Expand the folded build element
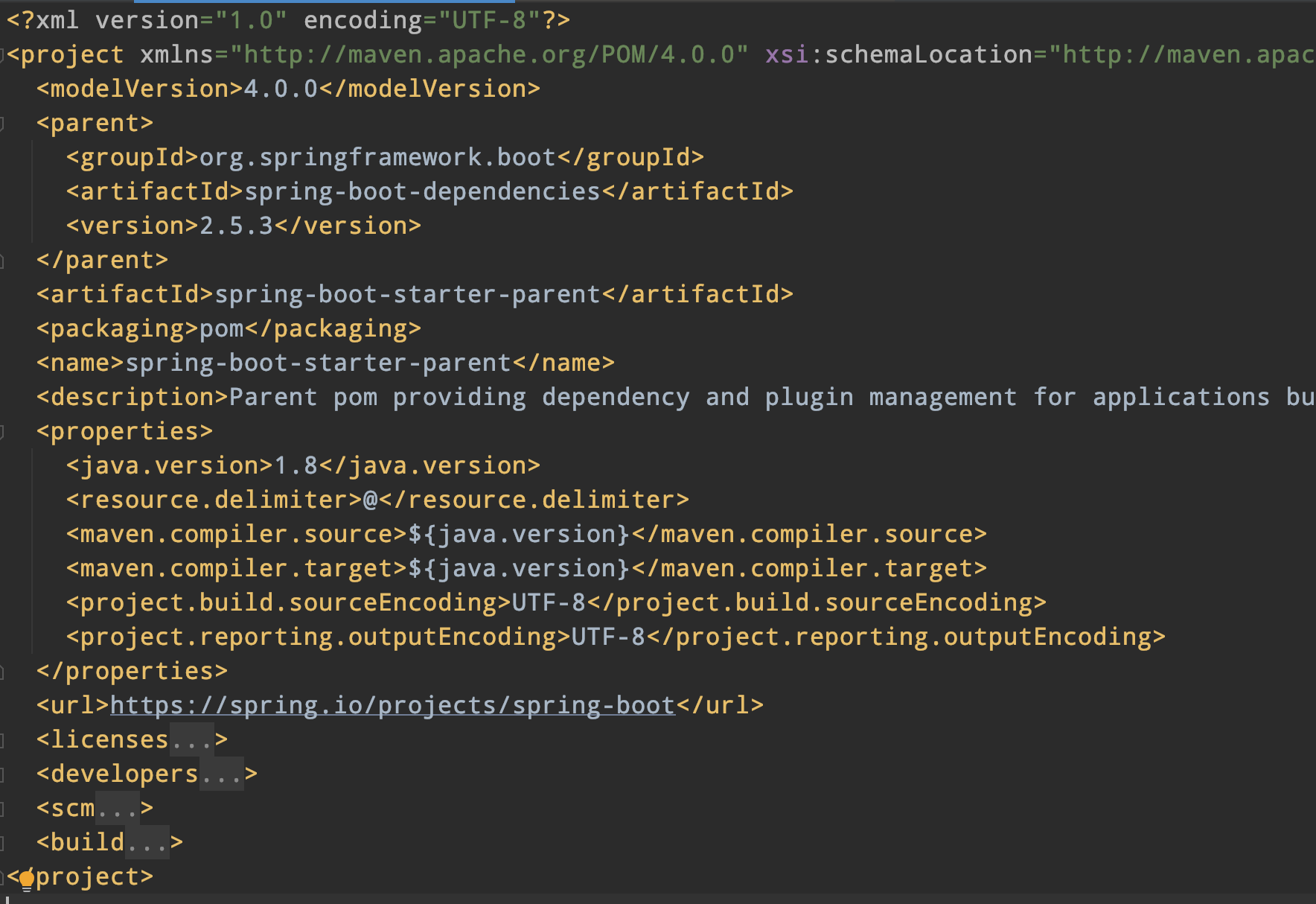 2,843
